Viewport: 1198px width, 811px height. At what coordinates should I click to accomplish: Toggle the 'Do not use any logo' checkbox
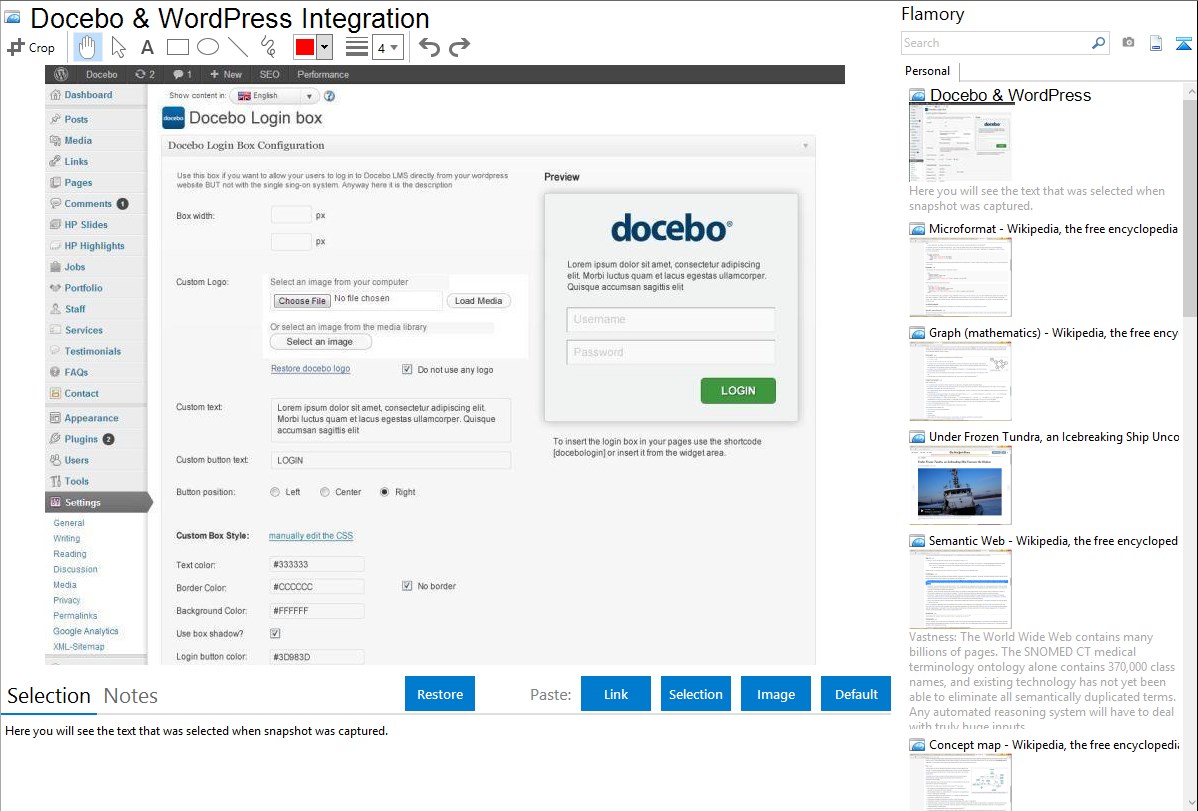pyautogui.click(x=407, y=369)
